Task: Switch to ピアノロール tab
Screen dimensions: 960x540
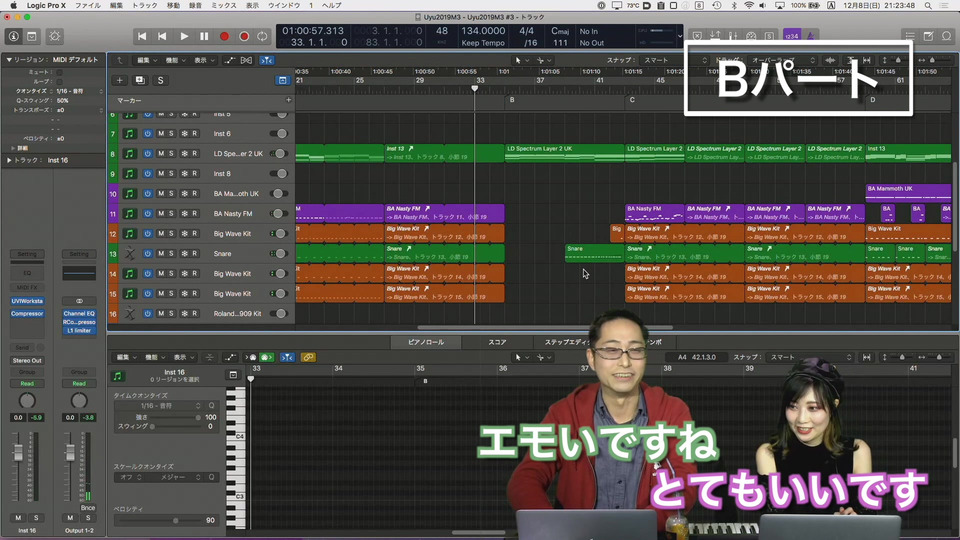Action: point(426,342)
